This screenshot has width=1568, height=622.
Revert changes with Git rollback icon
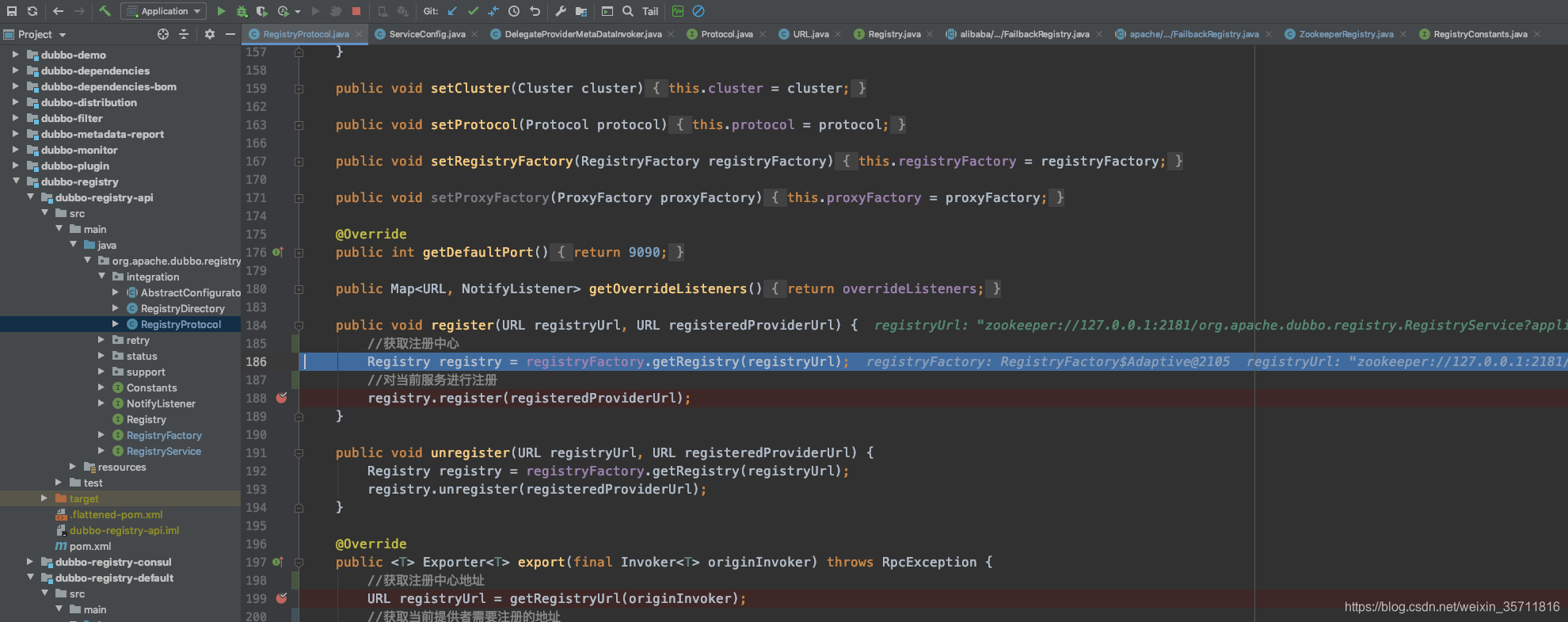[535, 11]
